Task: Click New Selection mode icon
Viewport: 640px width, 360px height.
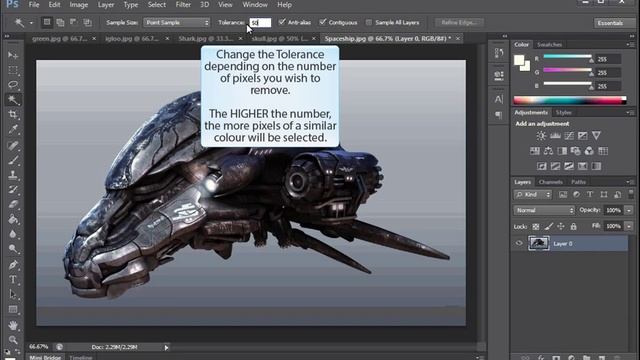Action: pos(47,22)
